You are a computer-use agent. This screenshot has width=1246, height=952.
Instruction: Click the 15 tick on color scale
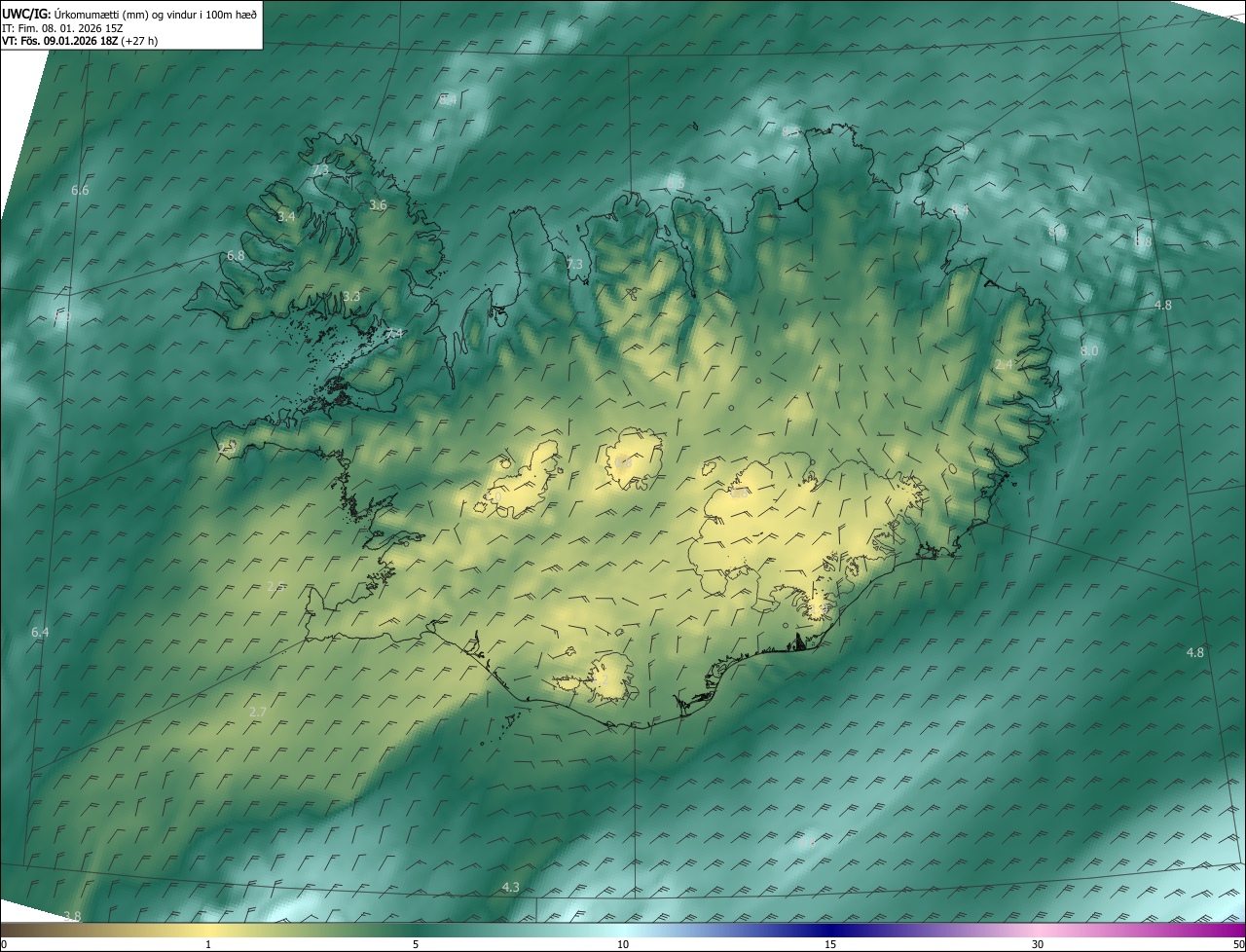coord(830,944)
